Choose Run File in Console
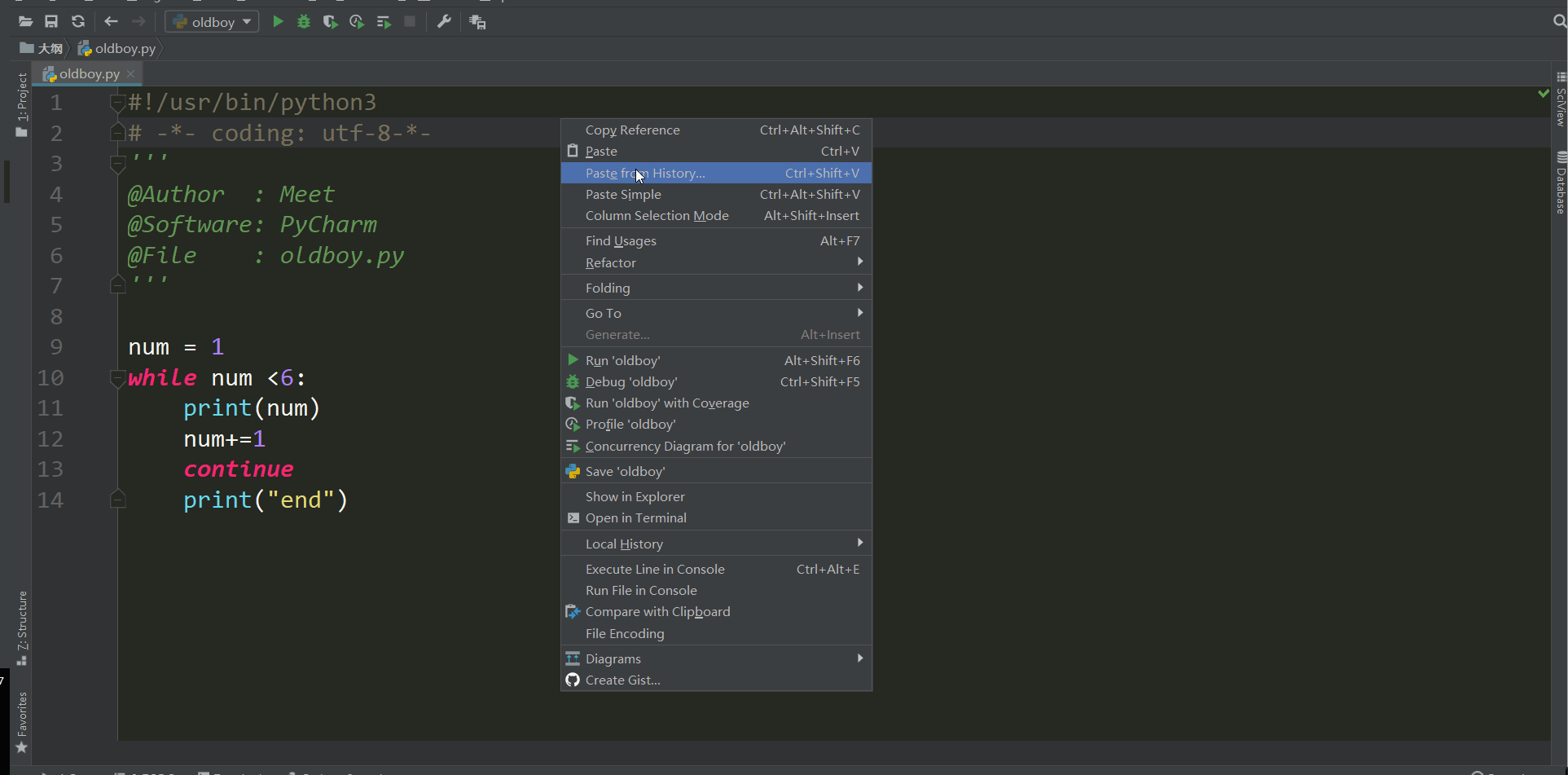This screenshot has width=1568, height=775. click(x=716, y=590)
